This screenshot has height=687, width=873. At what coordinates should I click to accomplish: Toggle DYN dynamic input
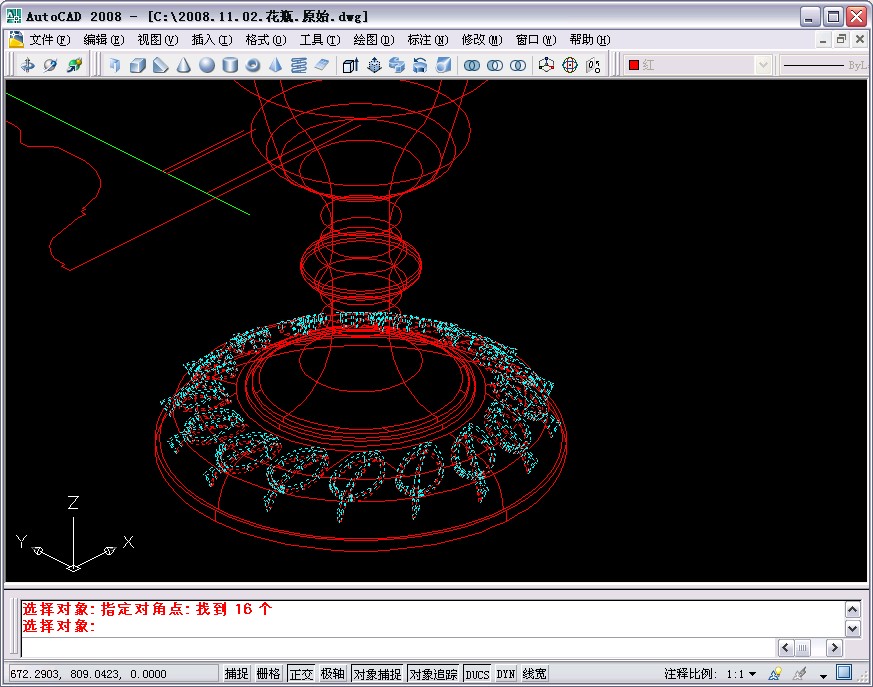point(506,674)
